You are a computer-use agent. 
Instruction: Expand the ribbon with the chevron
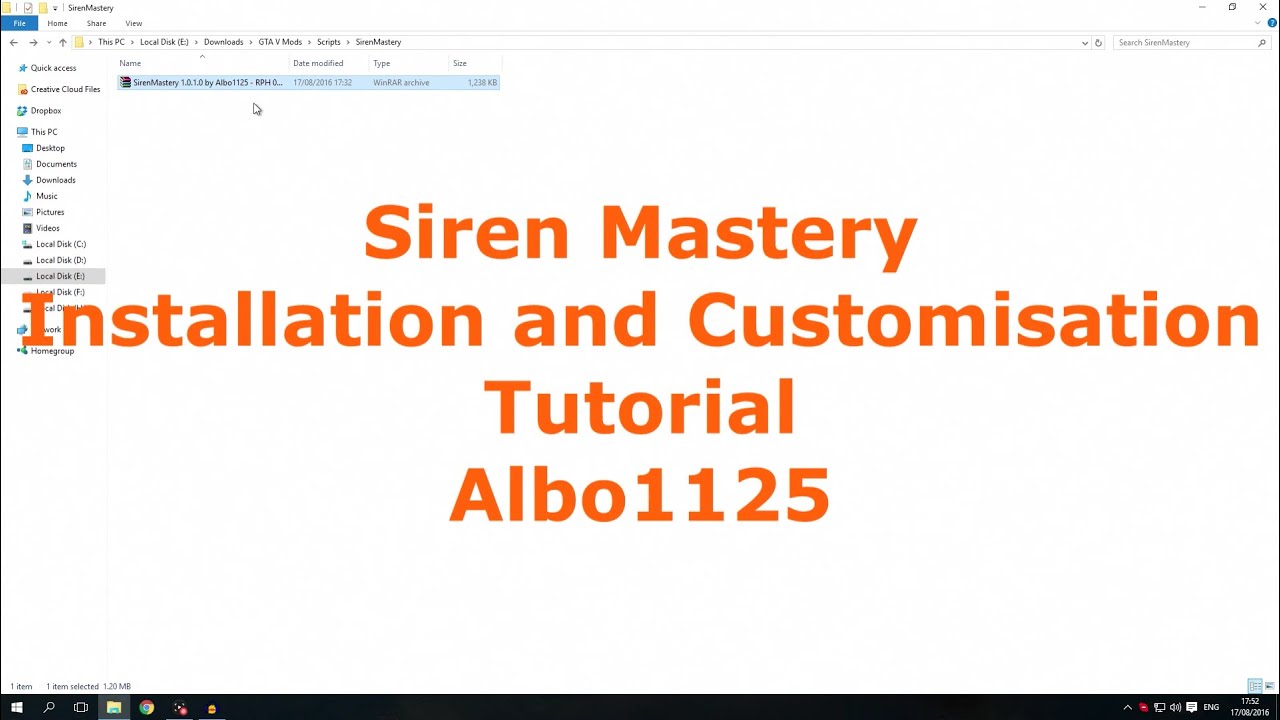point(1259,23)
